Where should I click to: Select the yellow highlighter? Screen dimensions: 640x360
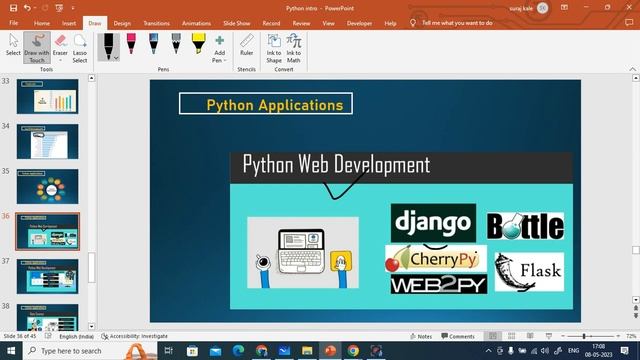[x=198, y=44]
